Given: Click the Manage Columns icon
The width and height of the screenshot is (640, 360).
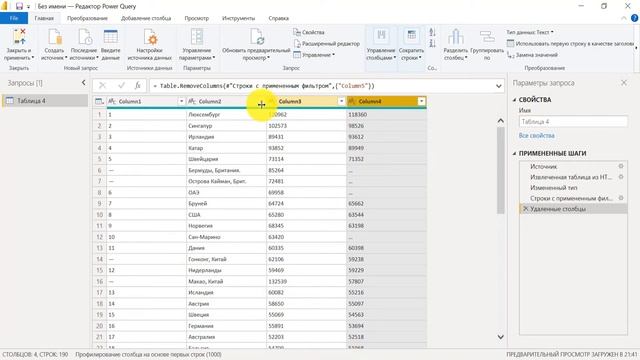Looking at the screenshot, I should click(x=381, y=36).
